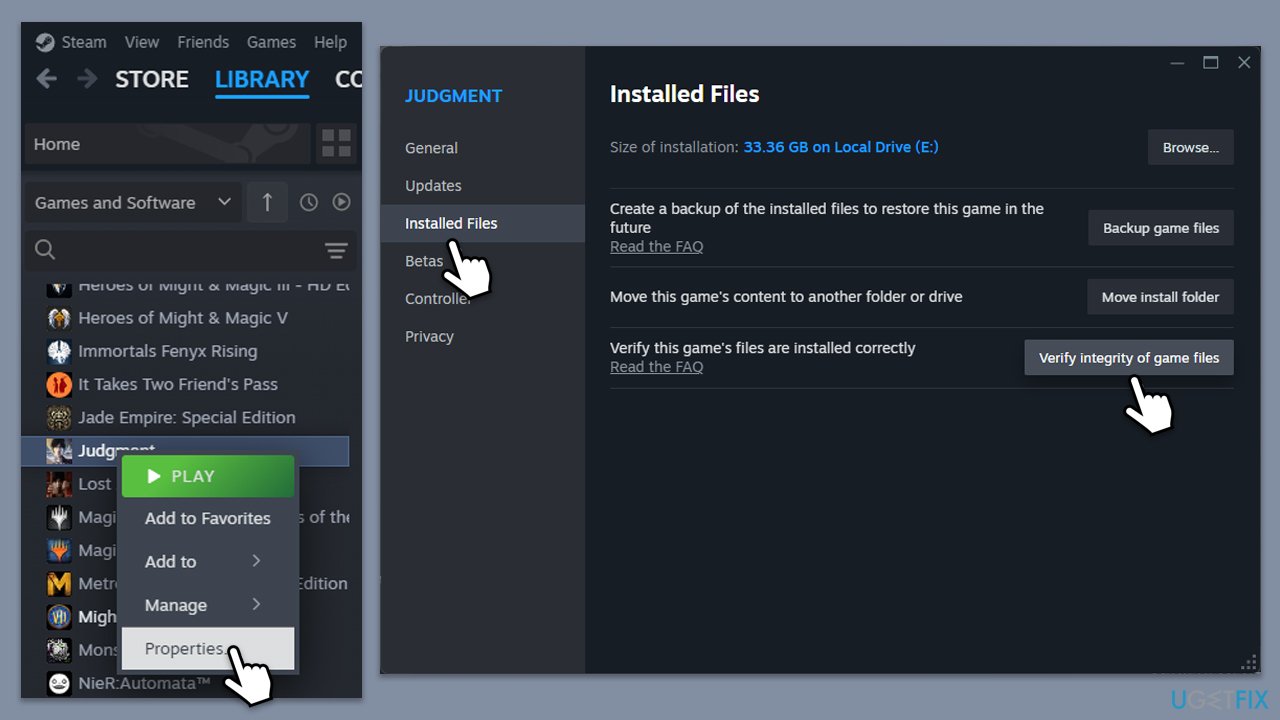Screen dimensions: 1280x720
Task: Select Heroes of Might & Magic V
Action: pos(185,318)
